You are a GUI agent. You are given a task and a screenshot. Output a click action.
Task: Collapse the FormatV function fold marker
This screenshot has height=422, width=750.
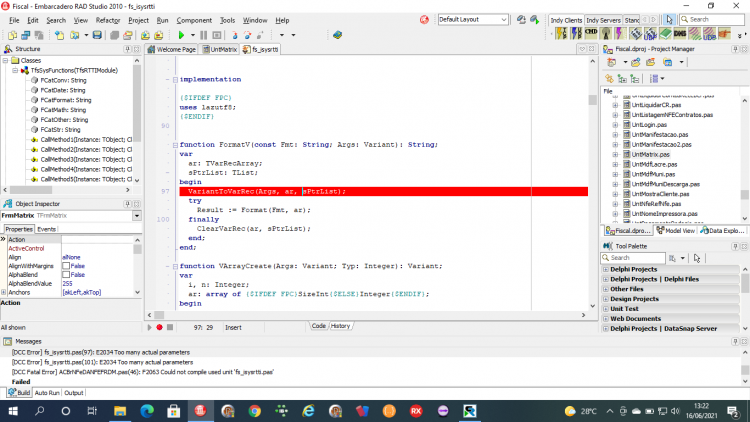click(175, 144)
